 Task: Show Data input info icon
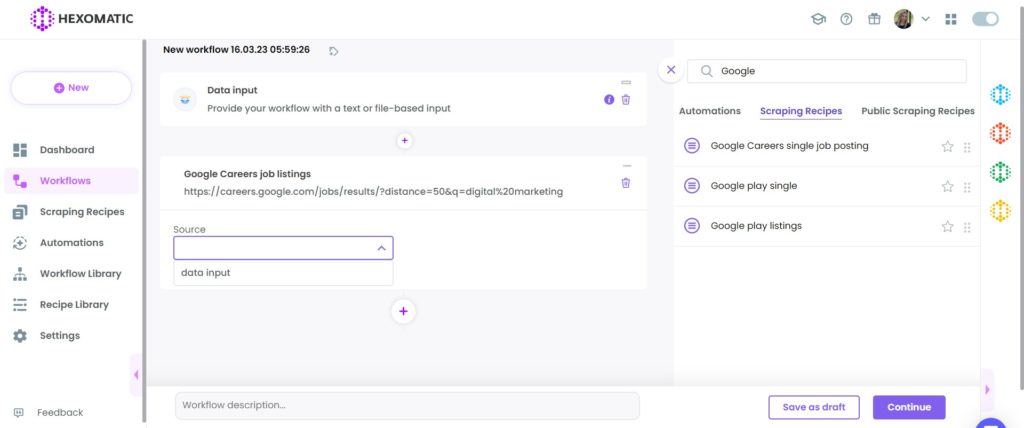pyautogui.click(x=609, y=99)
